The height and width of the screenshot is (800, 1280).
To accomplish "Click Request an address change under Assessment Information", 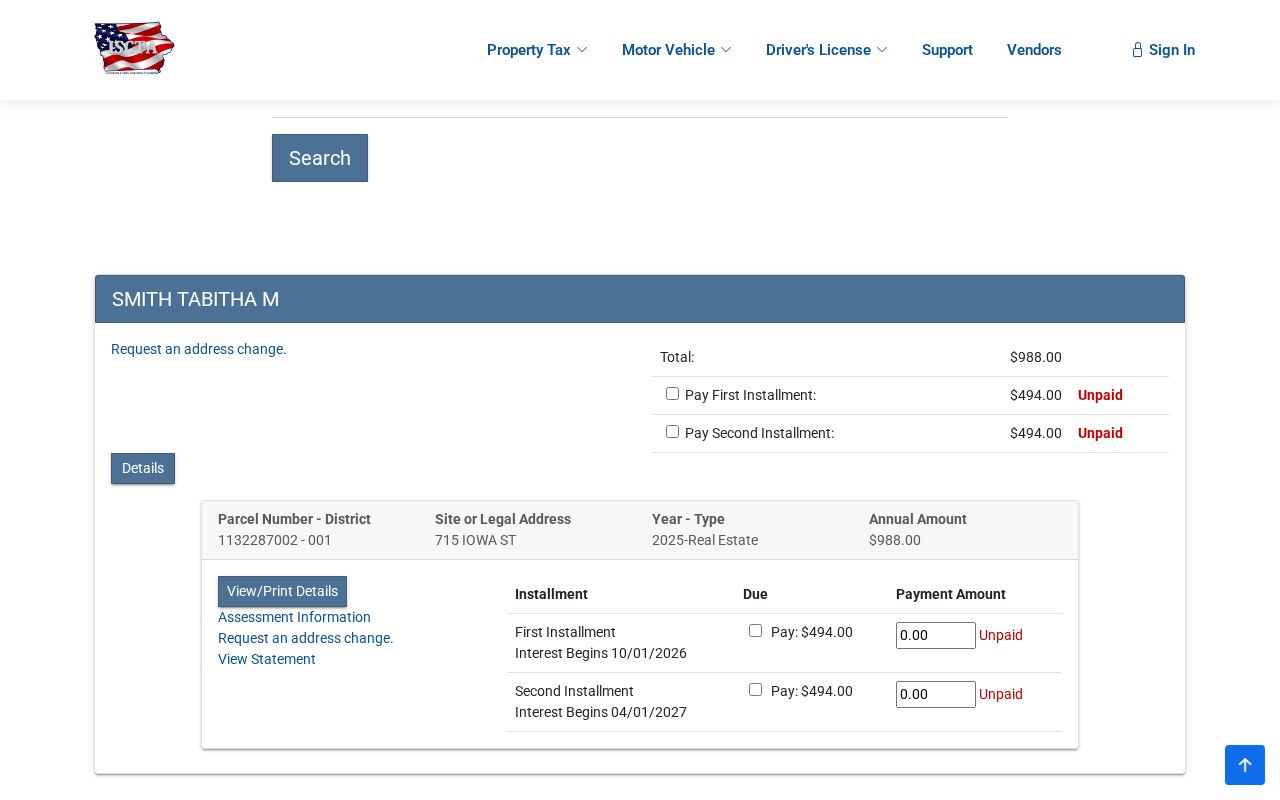I will click(x=306, y=638).
